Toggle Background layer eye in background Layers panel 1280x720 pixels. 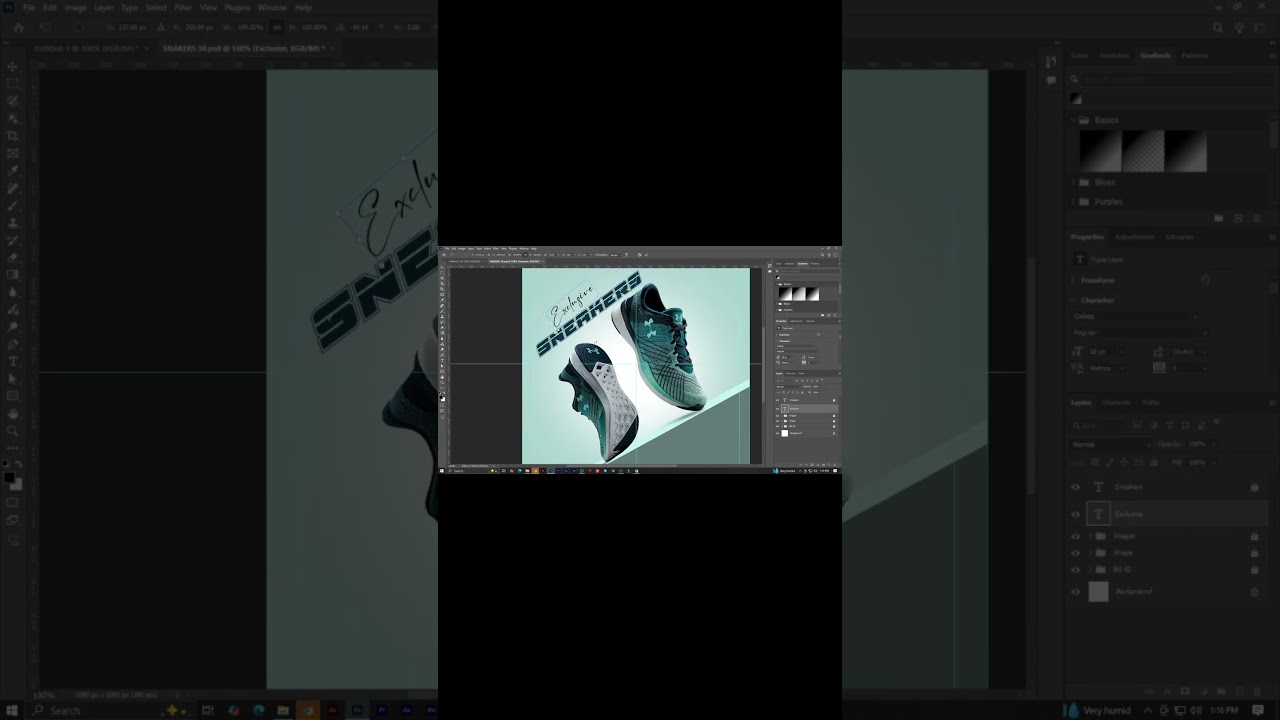click(x=1076, y=592)
